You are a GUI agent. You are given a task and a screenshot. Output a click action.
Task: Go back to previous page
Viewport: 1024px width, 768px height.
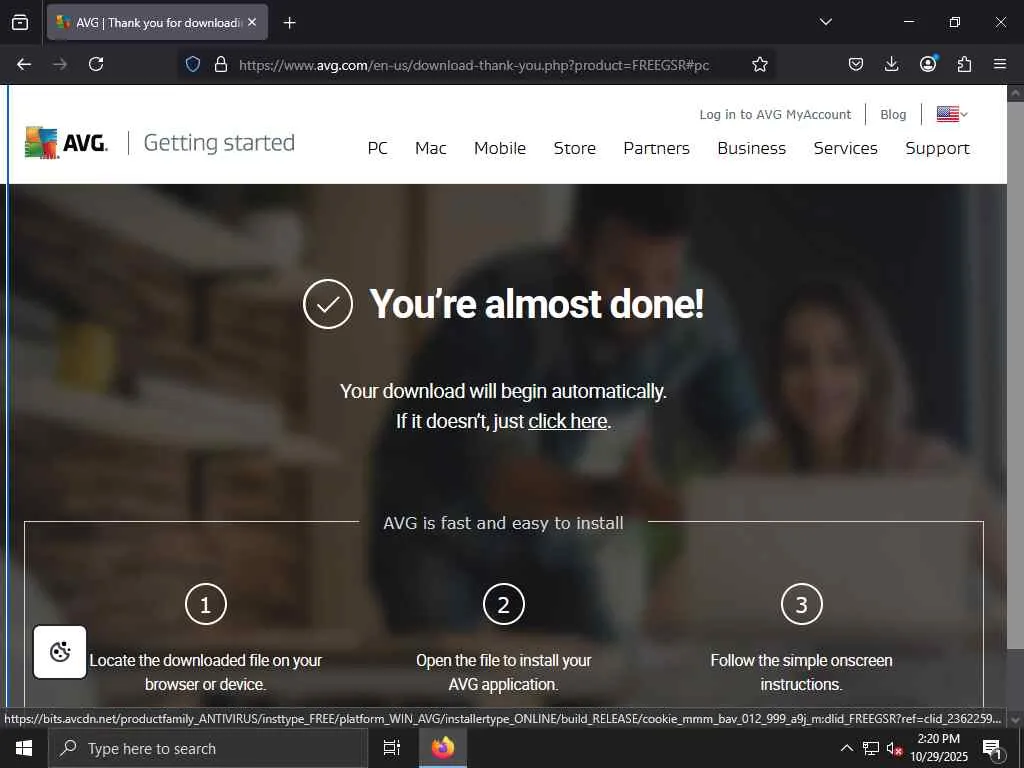[x=24, y=64]
